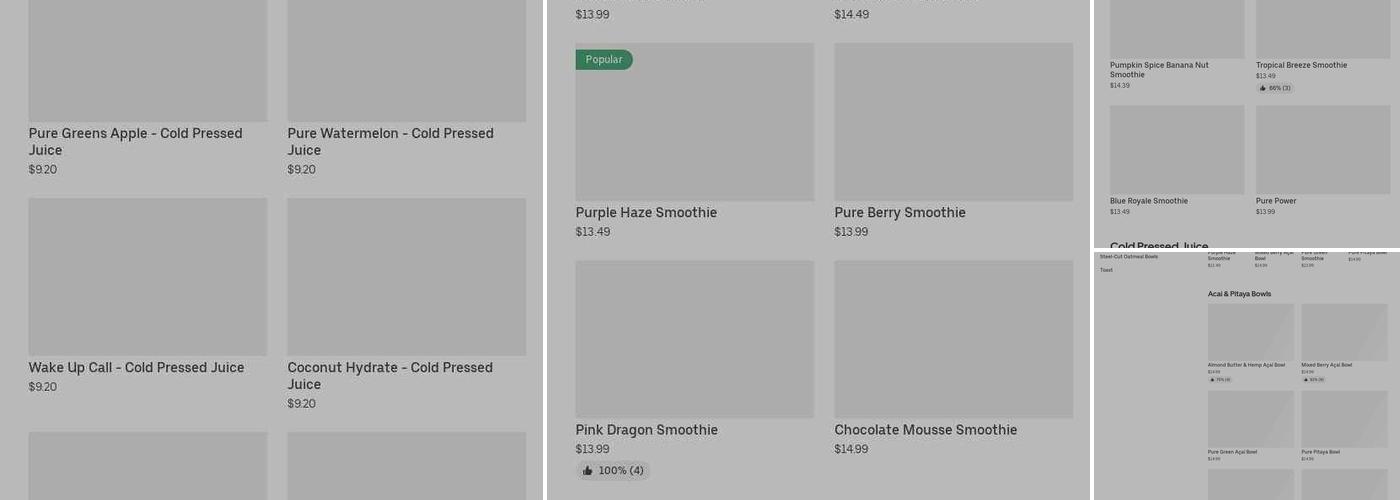Open Pure Green Açaí Bowl item image
This screenshot has height=500, width=1400.
[x=1250, y=419]
